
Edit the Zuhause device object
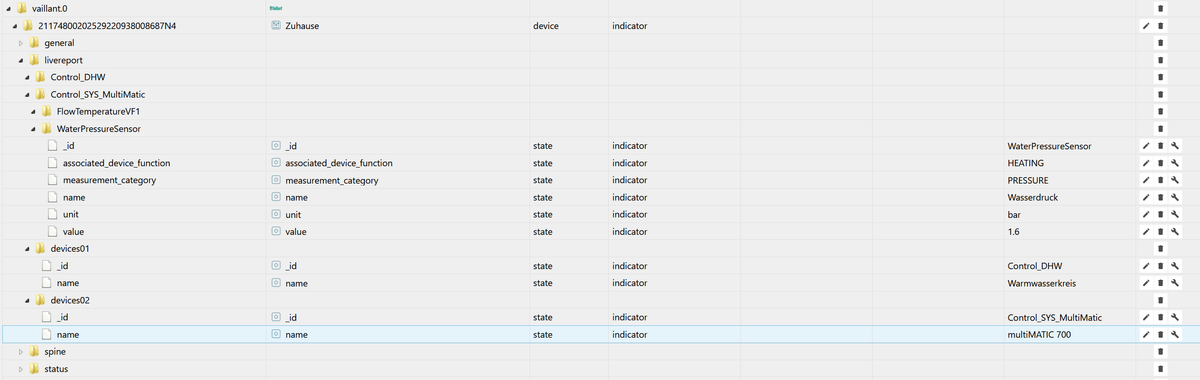pos(1145,26)
